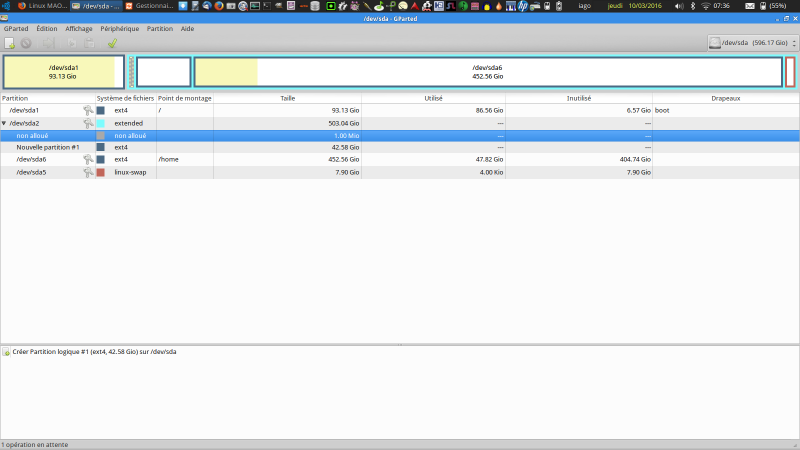Click the key icon on /dev/sda1 row
800x450 pixels.
pyautogui.click(x=88, y=110)
